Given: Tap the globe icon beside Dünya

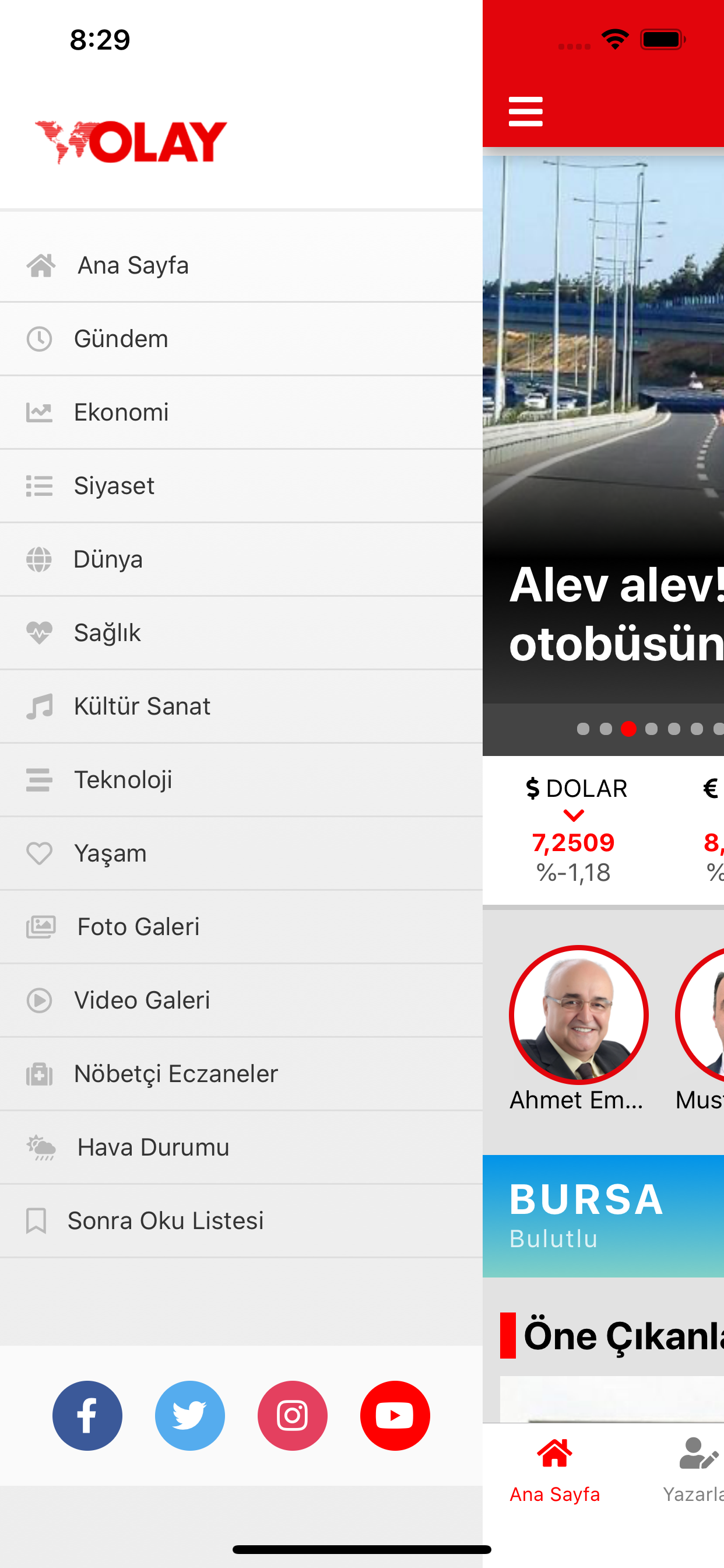Looking at the screenshot, I should [39, 559].
